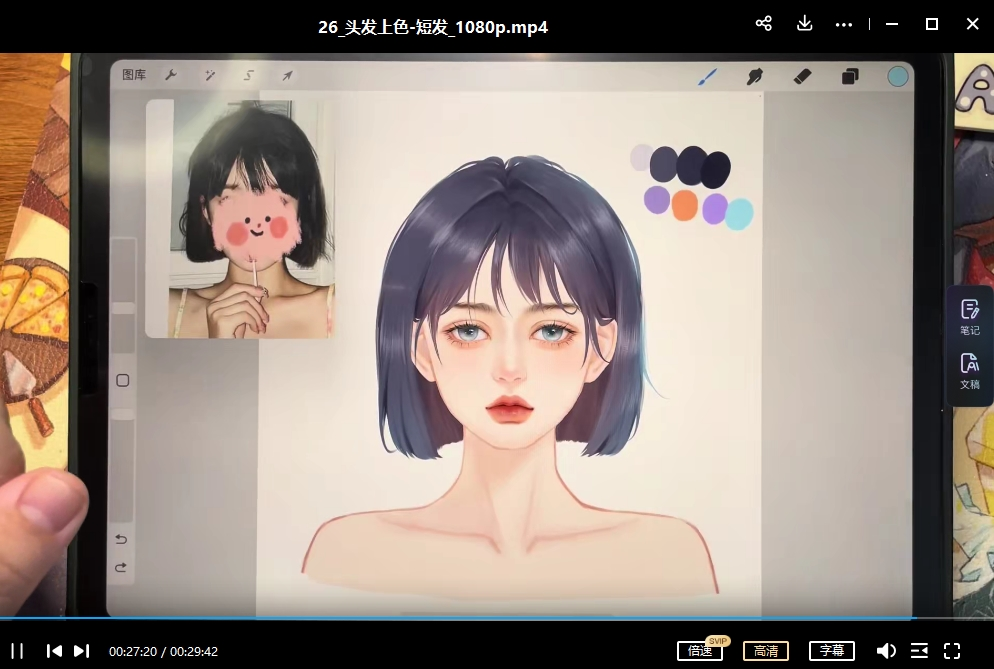The height and width of the screenshot is (669, 994).
Task: Toggle the 字幕 subtitles option
Action: pos(832,651)
